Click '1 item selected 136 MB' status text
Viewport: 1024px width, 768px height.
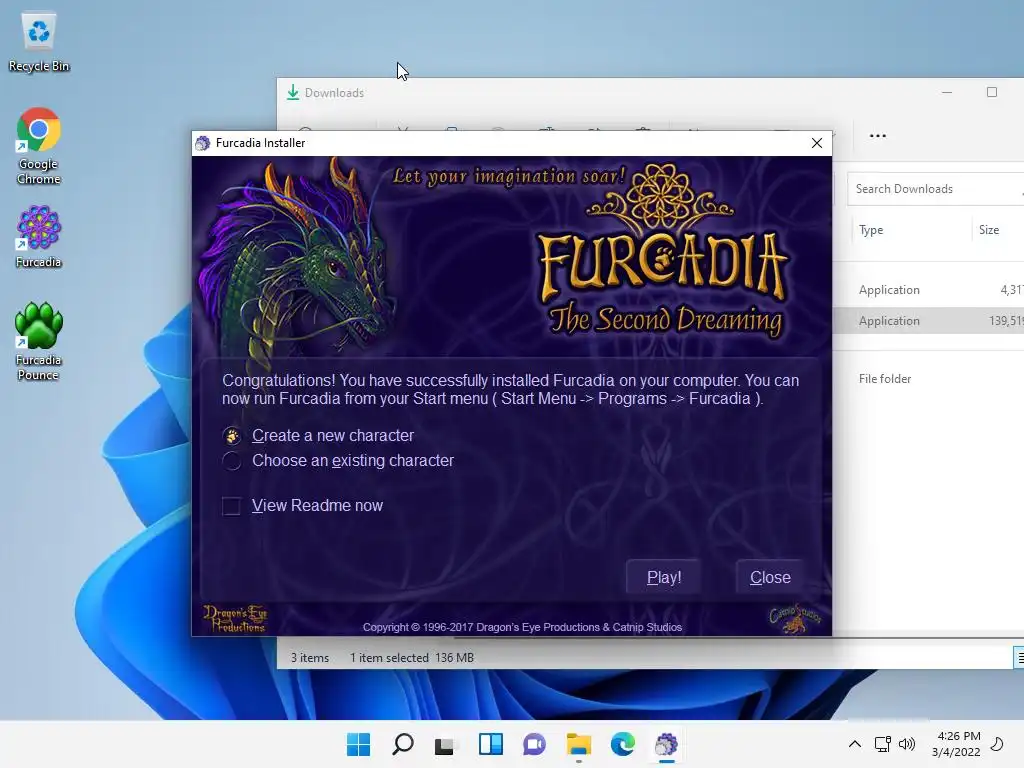411,658
